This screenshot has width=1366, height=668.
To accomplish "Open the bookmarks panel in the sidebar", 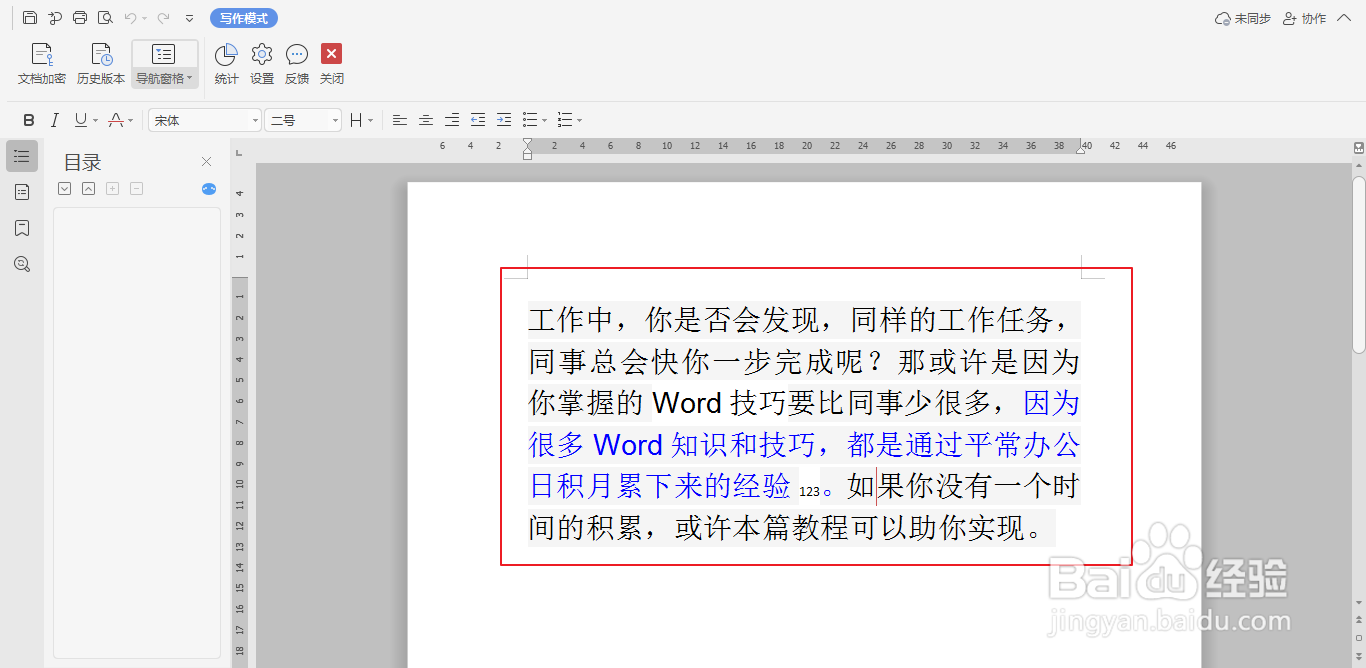I will (21, 228).
